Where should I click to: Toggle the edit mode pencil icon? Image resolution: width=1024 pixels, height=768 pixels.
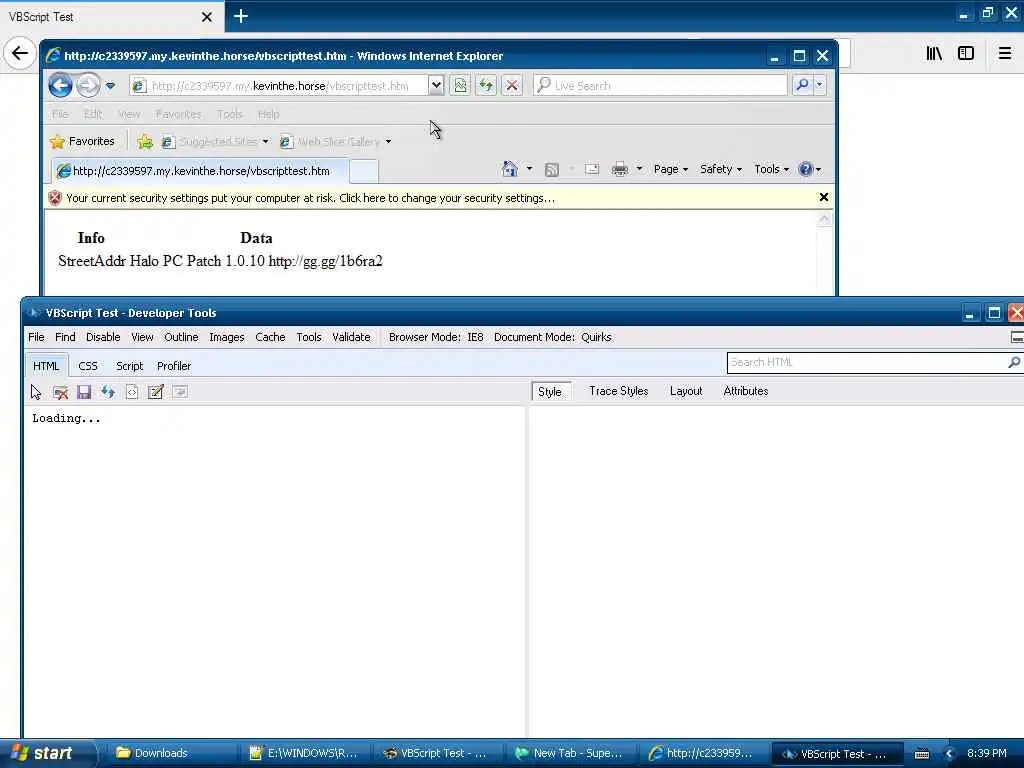click(x=155, y=392)
